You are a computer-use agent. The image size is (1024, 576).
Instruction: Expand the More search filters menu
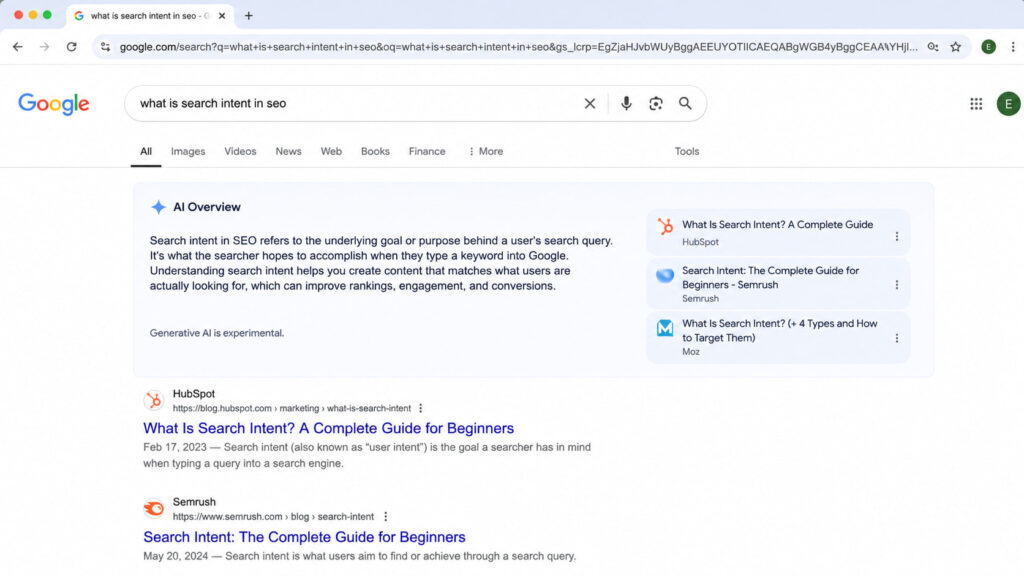(x=486, y=152)
